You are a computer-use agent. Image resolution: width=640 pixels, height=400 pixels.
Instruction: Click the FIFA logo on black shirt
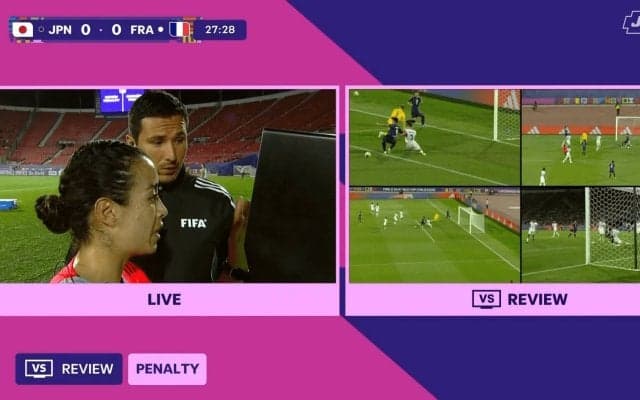coord(193,223)
